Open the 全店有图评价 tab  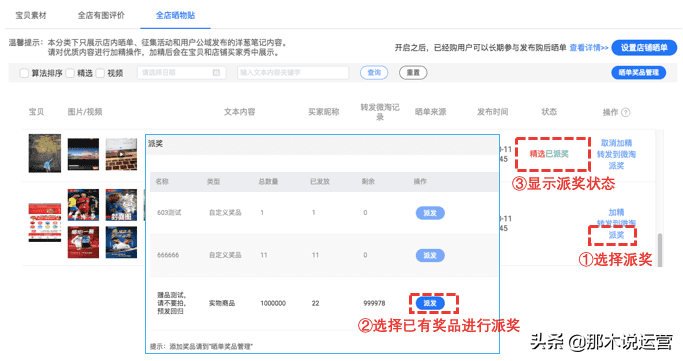point(101,15)
